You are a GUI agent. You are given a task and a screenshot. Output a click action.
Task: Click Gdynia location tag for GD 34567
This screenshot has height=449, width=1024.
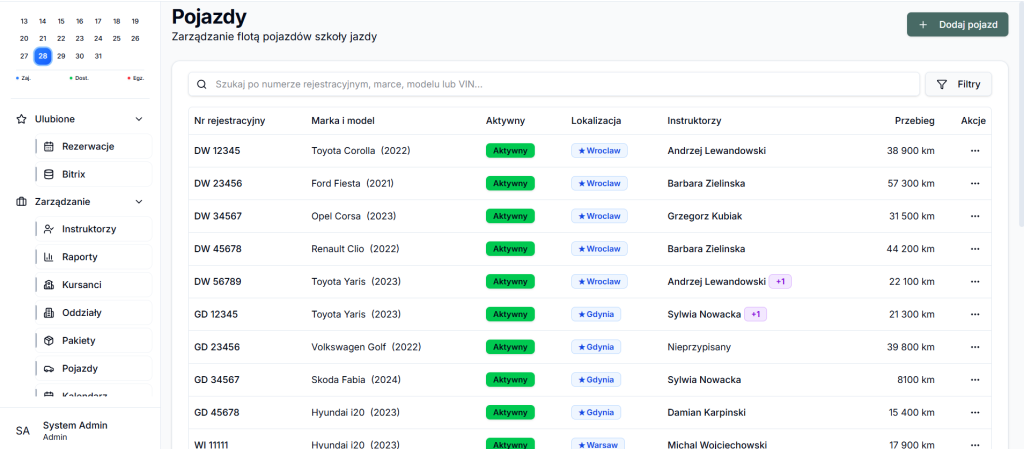point(596,380)
